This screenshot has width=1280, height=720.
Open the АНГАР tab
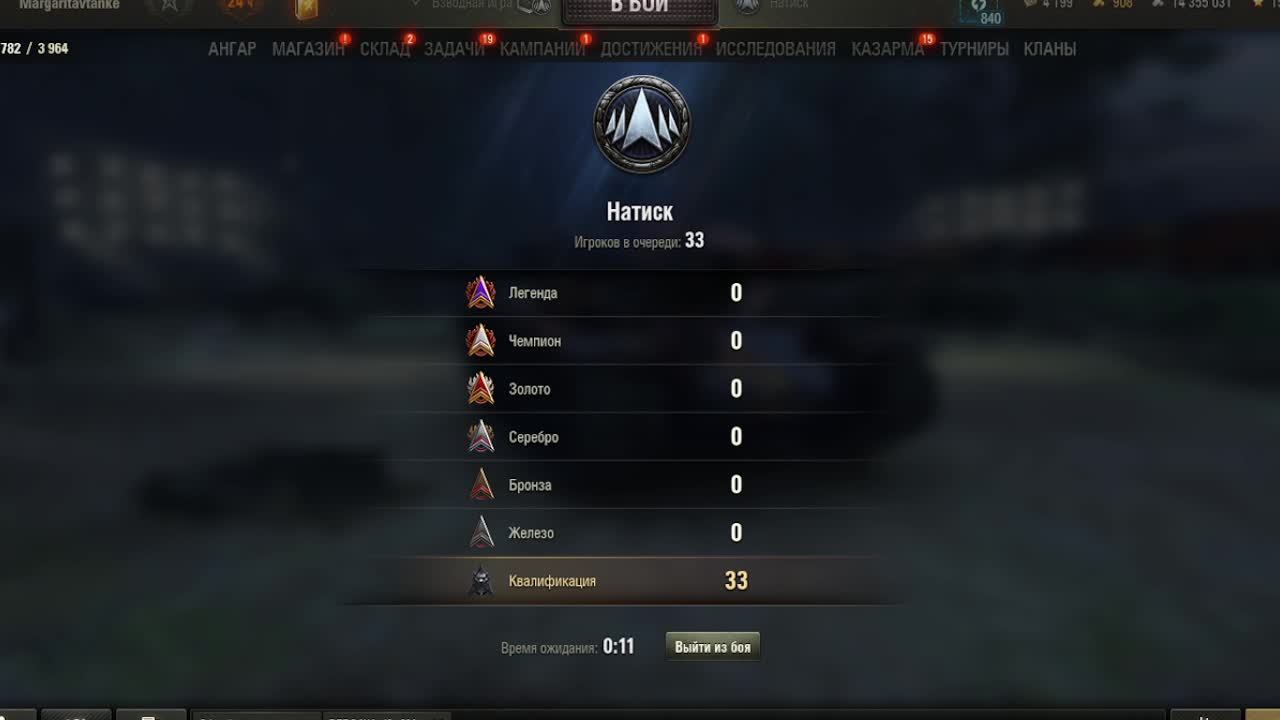pos(232,49)
